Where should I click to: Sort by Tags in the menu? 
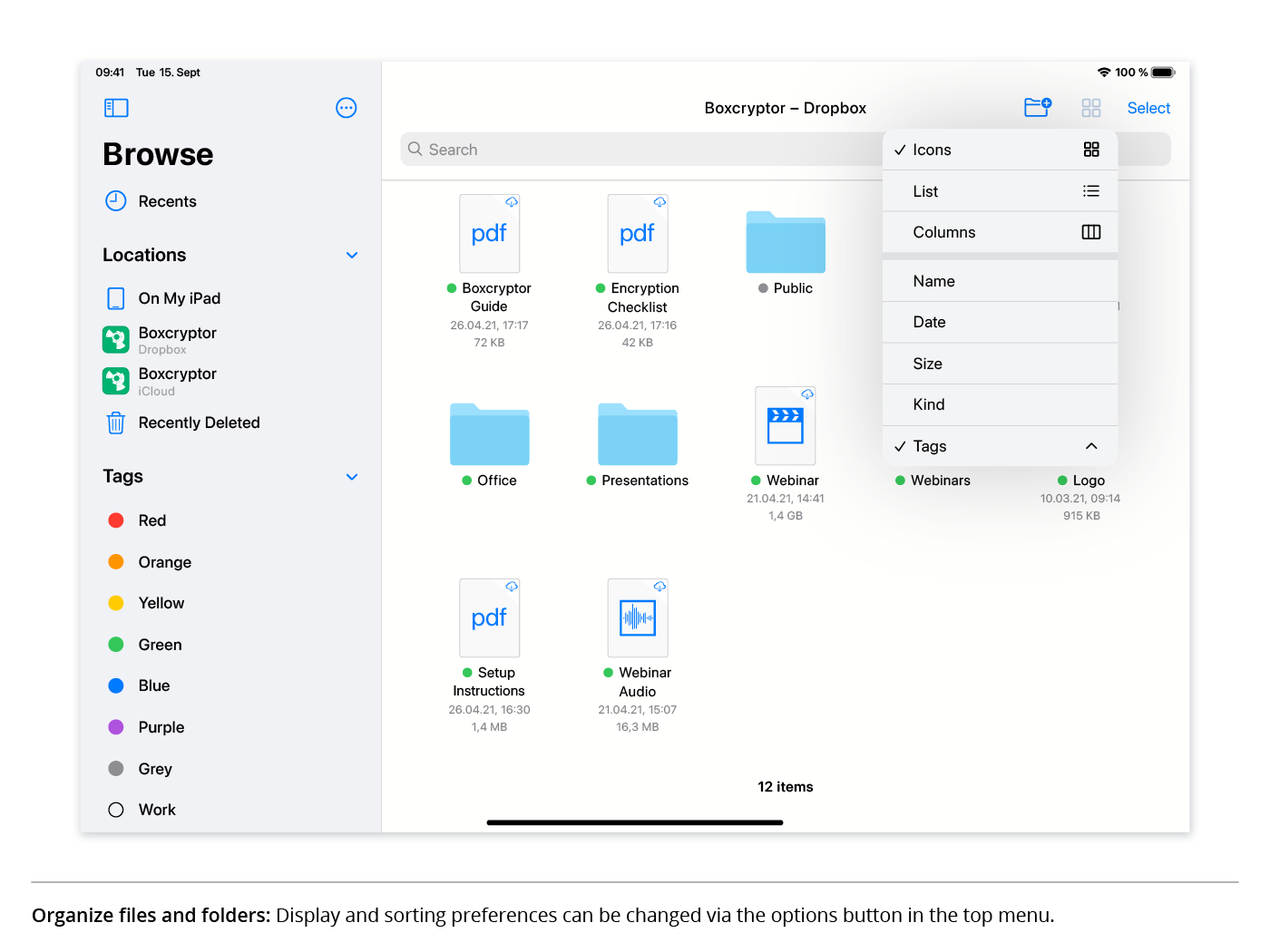1000,446
